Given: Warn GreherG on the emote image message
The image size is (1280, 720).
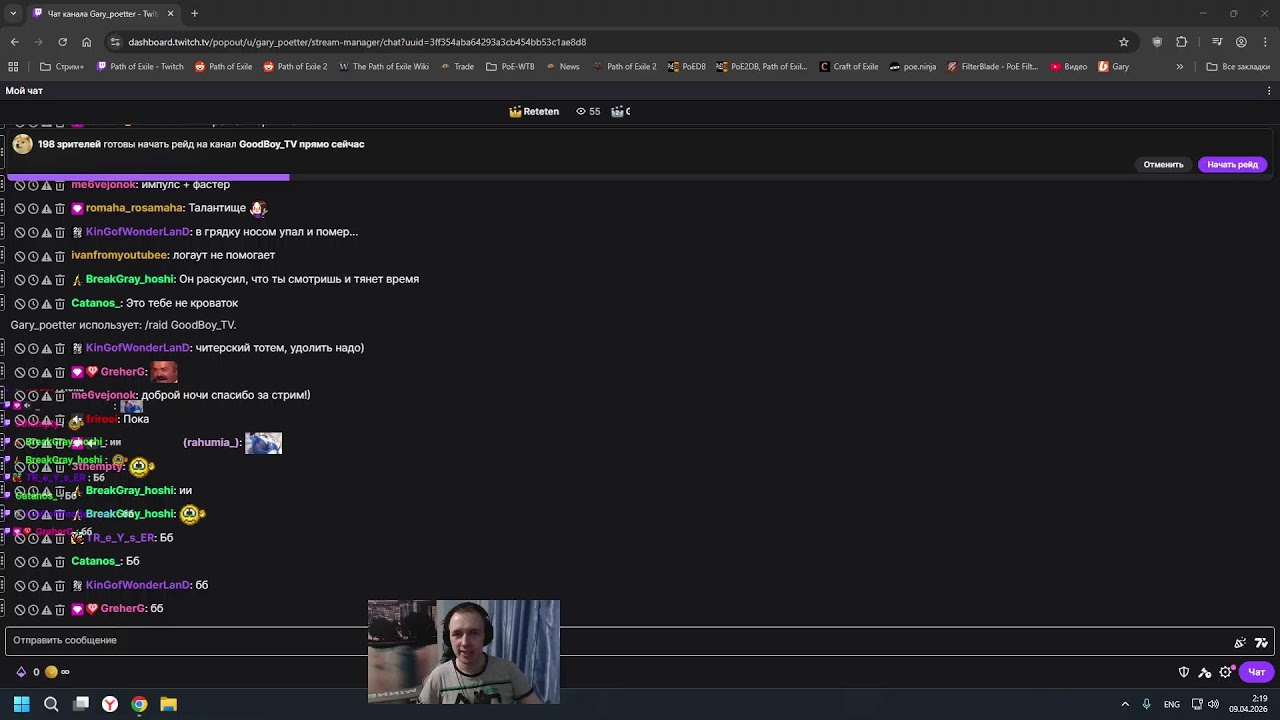Looking at the screenshot, I should pyautogui.click(x=46, y=373).
